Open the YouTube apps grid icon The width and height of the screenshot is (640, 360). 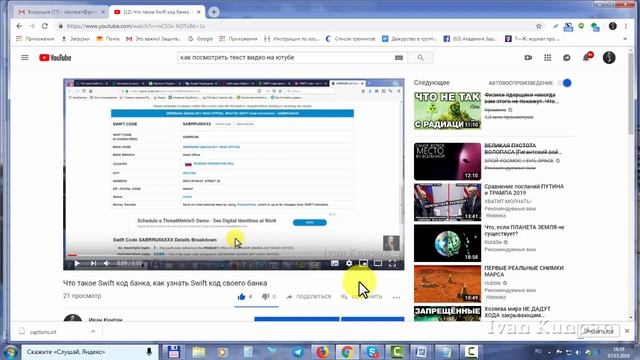[547, 58]
